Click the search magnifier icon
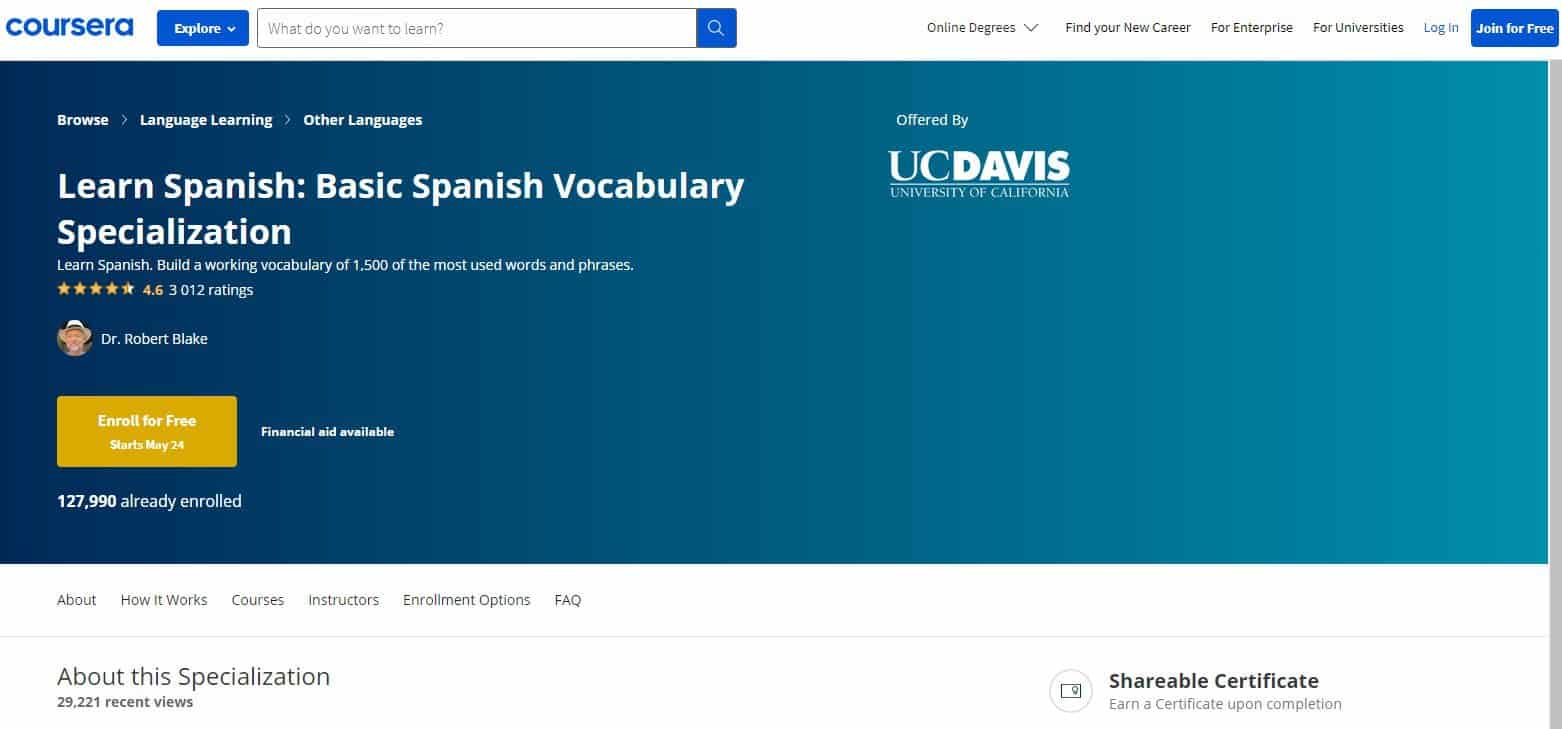This screenshot has height=729, width=1562. pyautogui.click(x=715, y=28)
